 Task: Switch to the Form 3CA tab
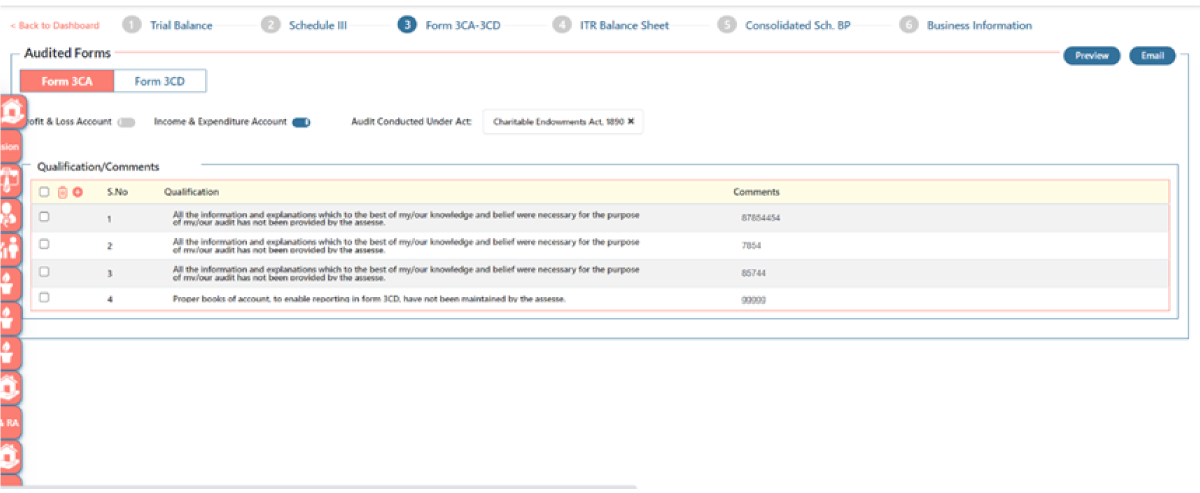[67, 81]
